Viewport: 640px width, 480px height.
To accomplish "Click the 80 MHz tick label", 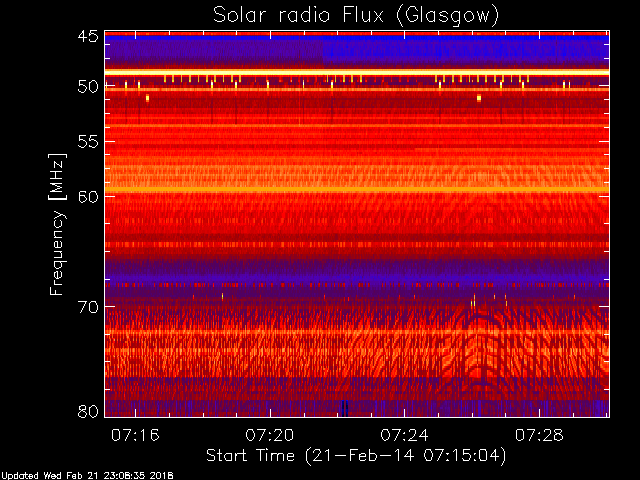I will pyautogui.click(x=88, y=411).
